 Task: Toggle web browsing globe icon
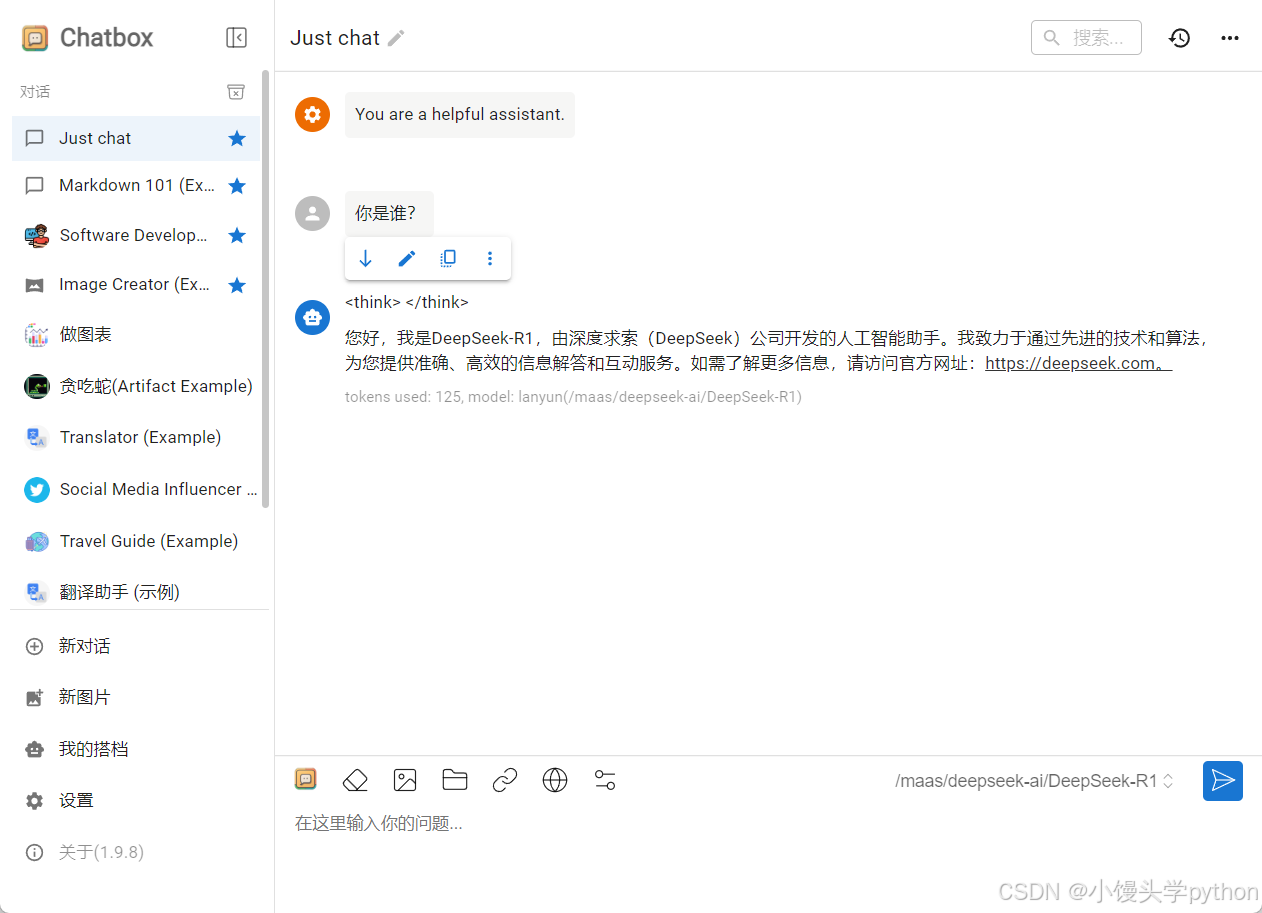(555, 780)
